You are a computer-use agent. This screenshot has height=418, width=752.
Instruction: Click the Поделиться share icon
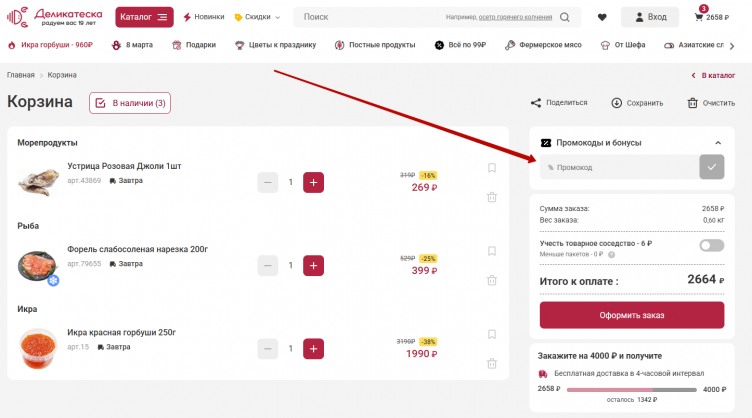pyautogui.click(x=536, y=102)
